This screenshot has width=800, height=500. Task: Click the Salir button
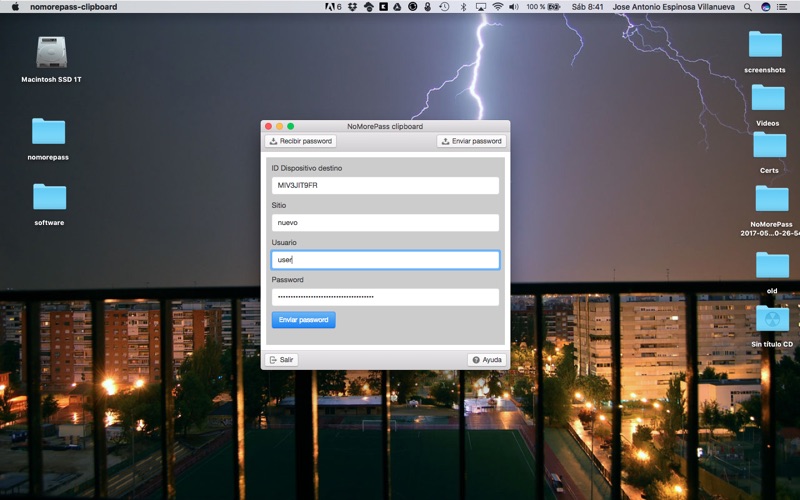click(x=282, y=360)
